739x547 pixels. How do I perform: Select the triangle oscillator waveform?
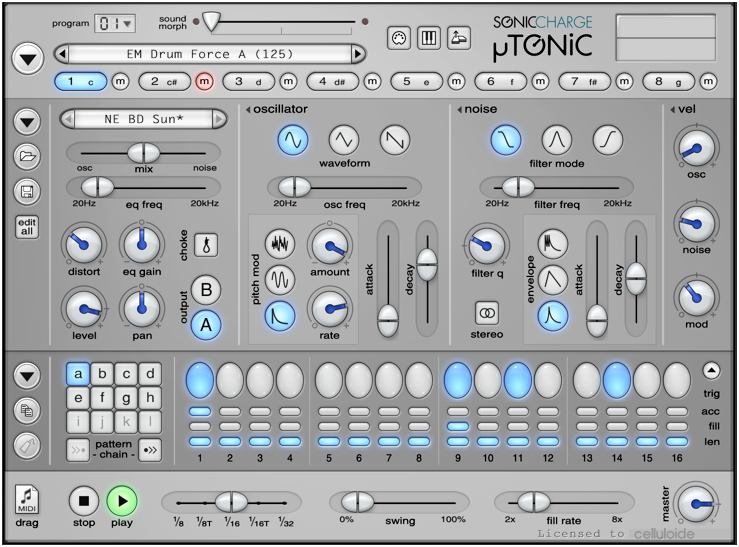click(x=344, y=140)
